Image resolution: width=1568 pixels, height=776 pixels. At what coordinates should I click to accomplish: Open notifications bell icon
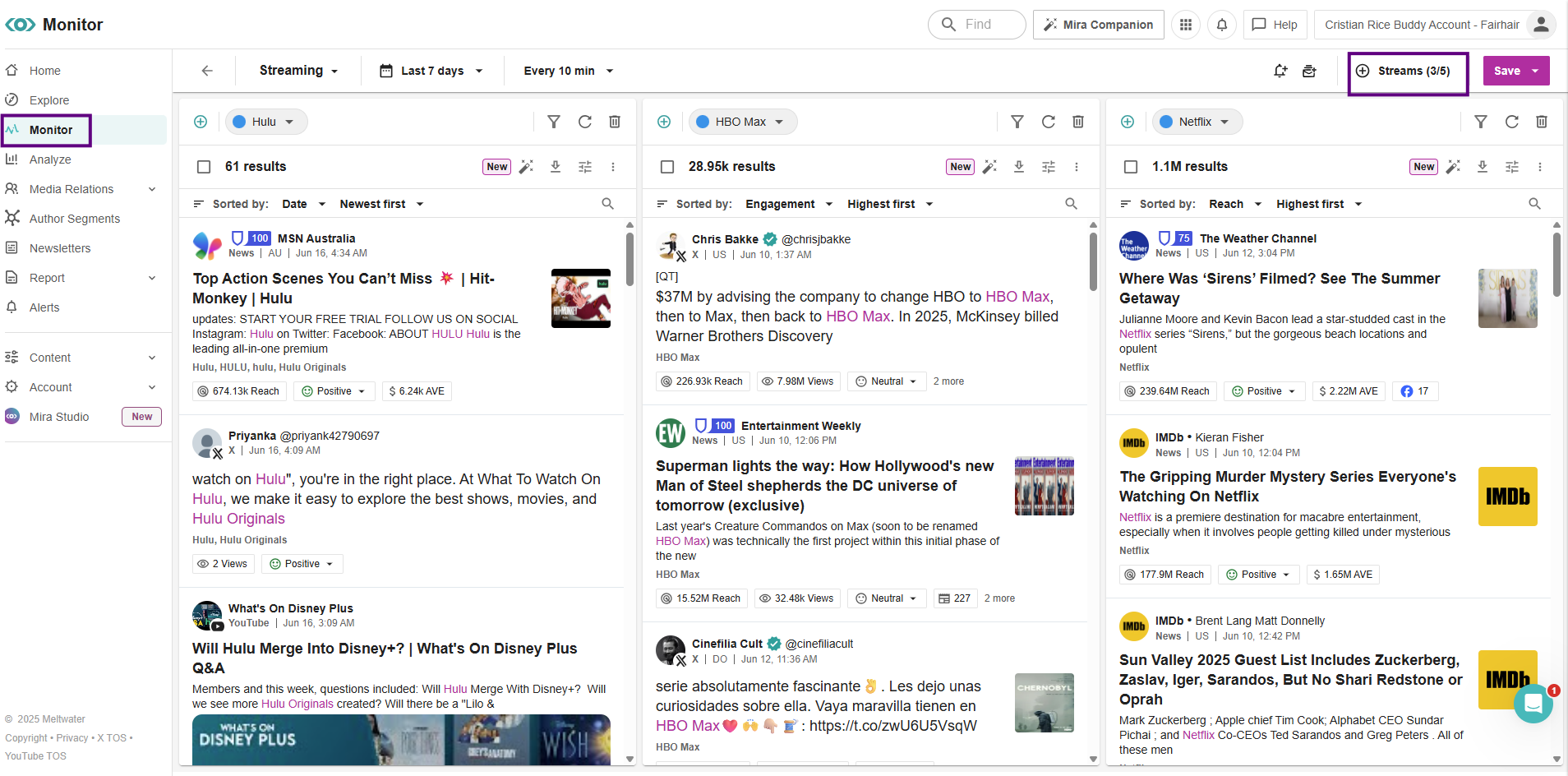(1222, 25)
